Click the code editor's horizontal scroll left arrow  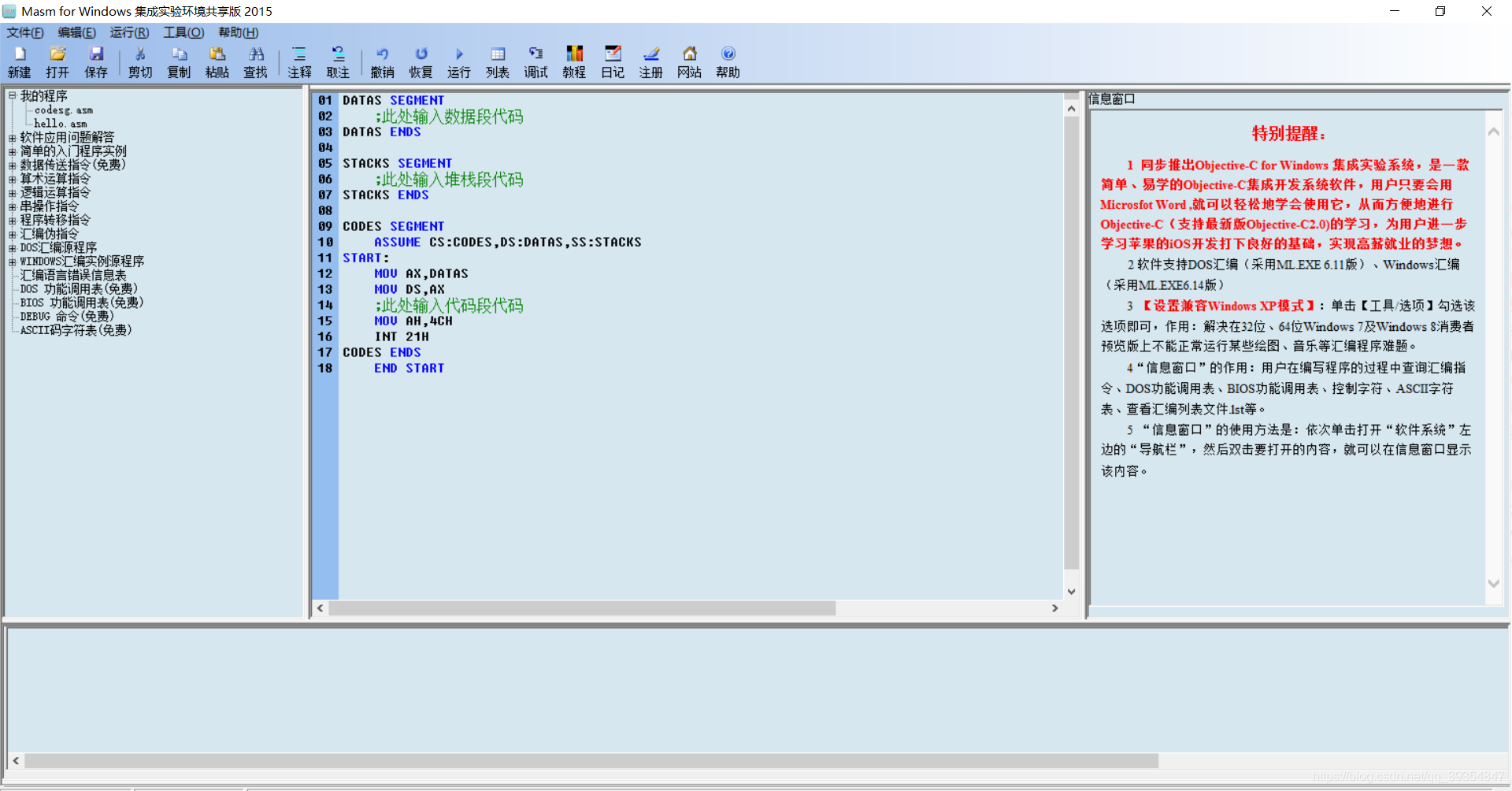(321, 608)
